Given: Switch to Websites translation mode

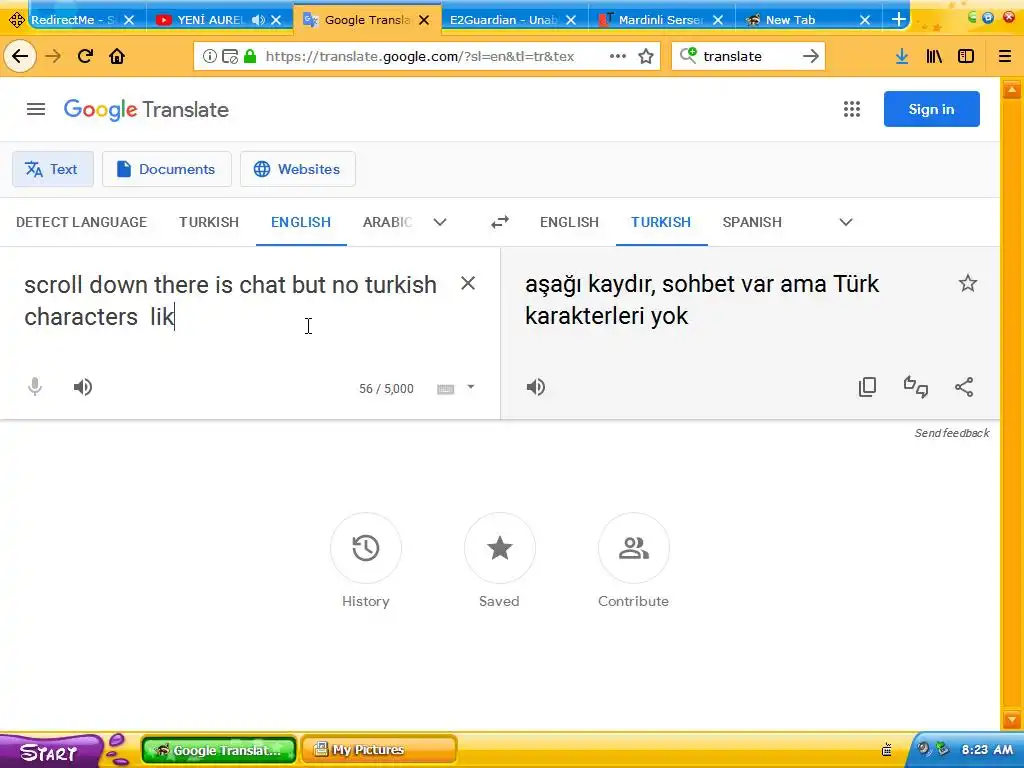Looking at the screenshot, I should 298,169.
